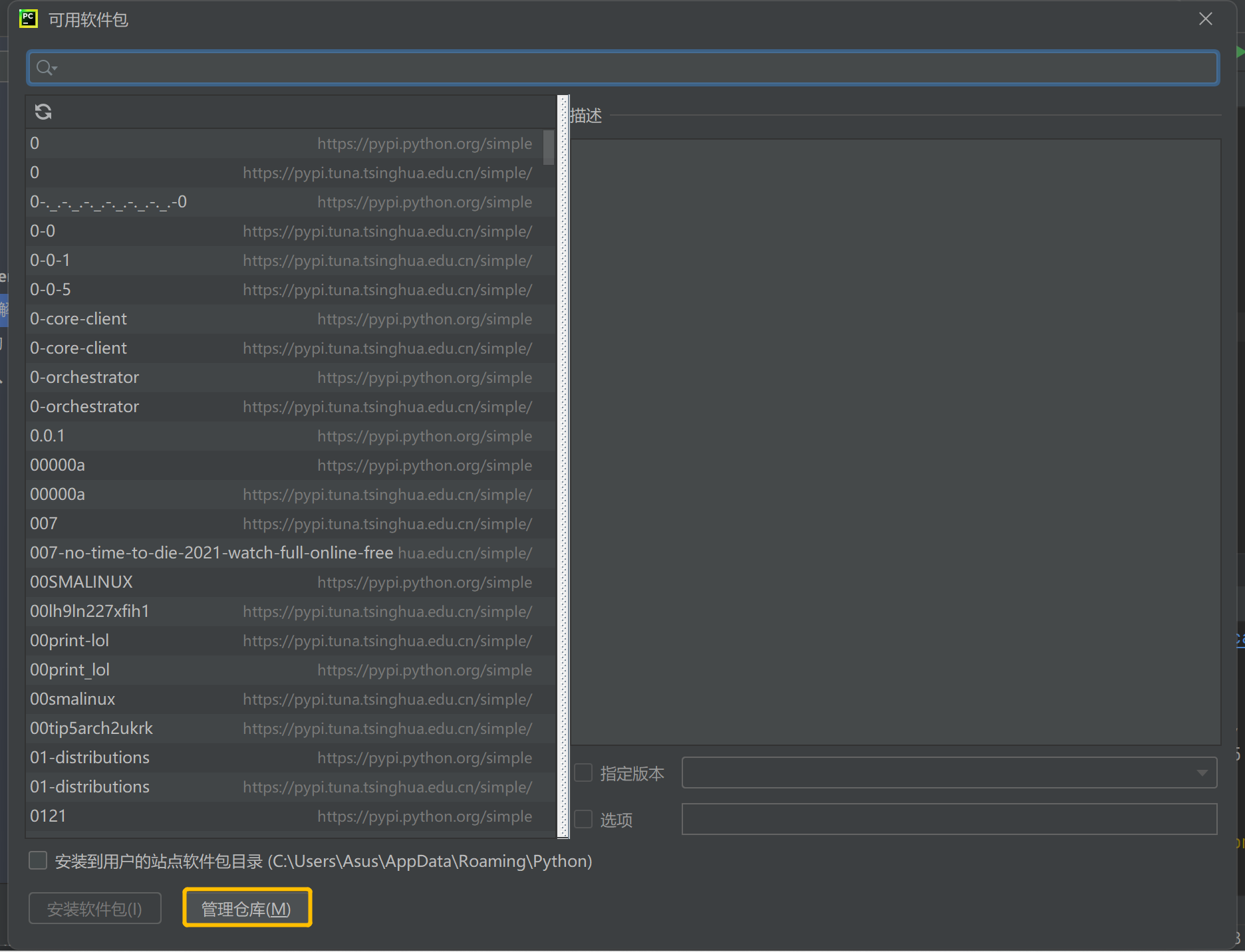1245x952 pixels.
Task: Click the search magnifier icon
Action: (46, 68)
